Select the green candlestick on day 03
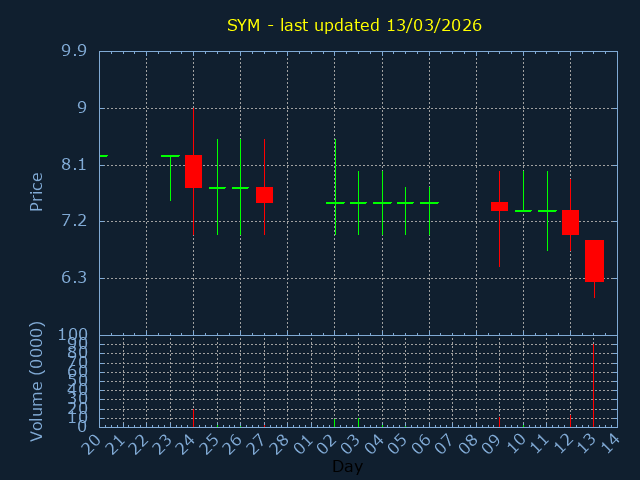640x480 pixels. 358,202
